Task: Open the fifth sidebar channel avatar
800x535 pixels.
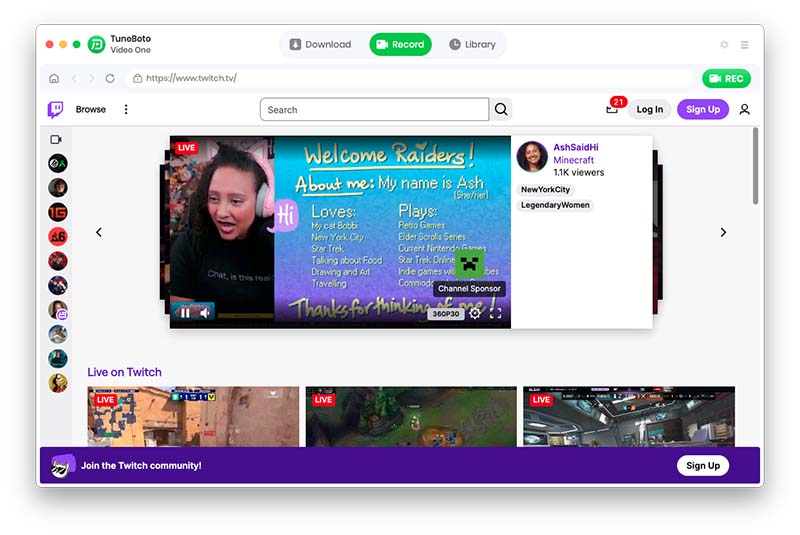Action: tap(58, 261)
